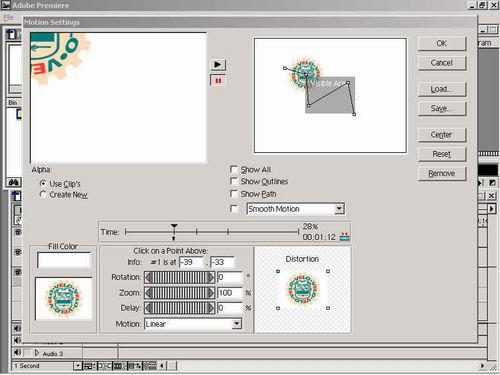Click the Fill Color swatch

pyautogui.click(x=64, y=260)
